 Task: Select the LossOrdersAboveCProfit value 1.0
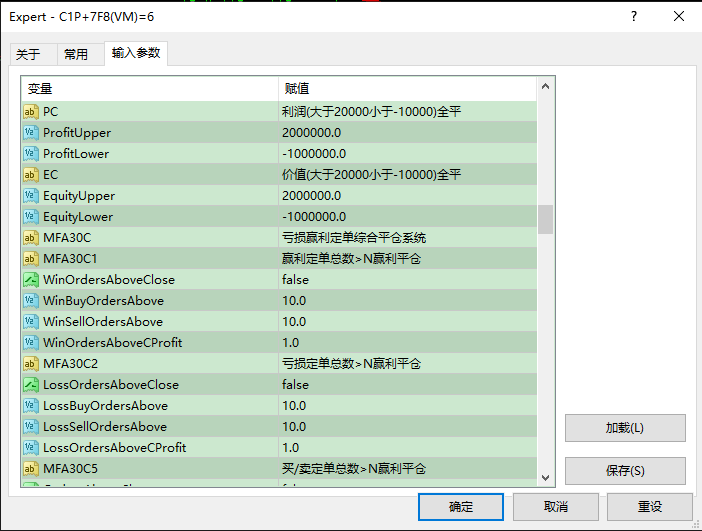tap(291, 448)
